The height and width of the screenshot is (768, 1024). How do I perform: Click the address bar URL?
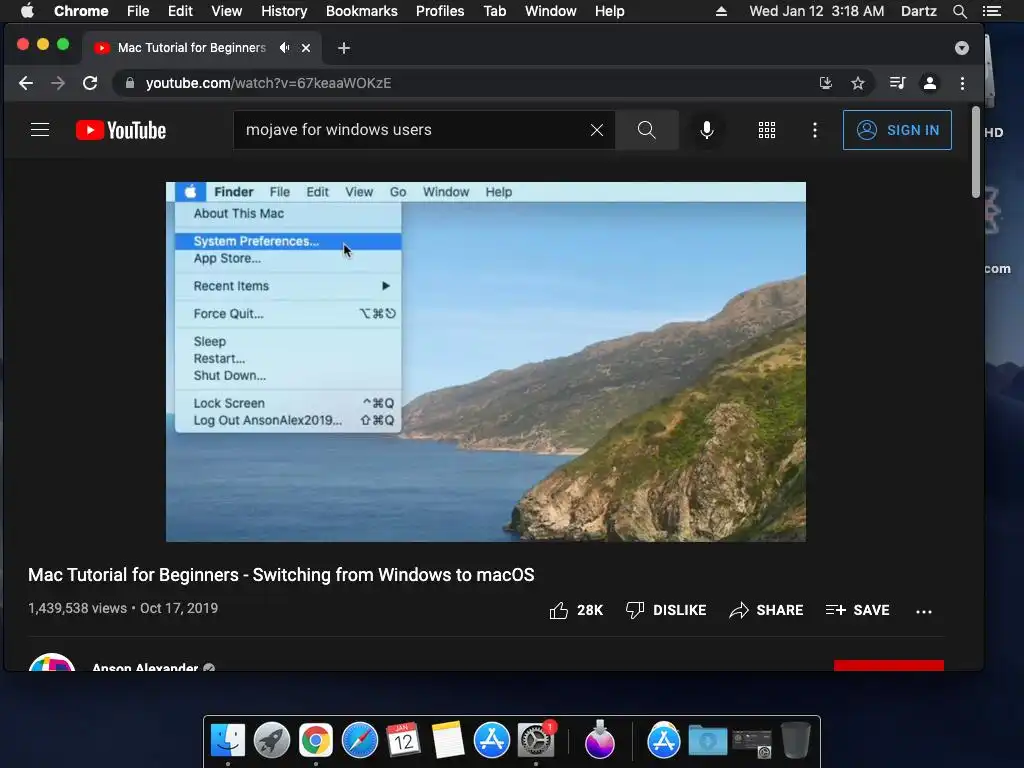(x=268, y=83)
